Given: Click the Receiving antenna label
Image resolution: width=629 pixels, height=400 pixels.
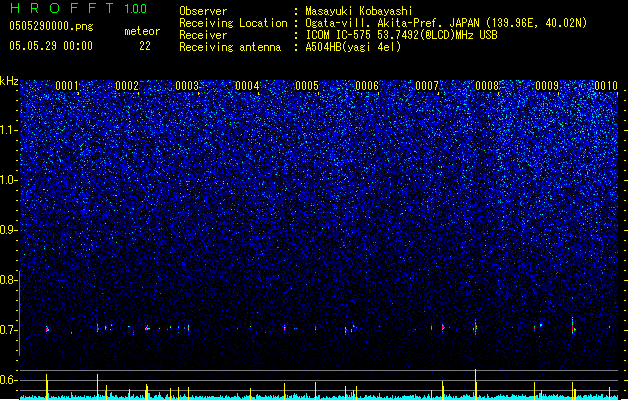Looking at the screenshot, I should (230, 47).
